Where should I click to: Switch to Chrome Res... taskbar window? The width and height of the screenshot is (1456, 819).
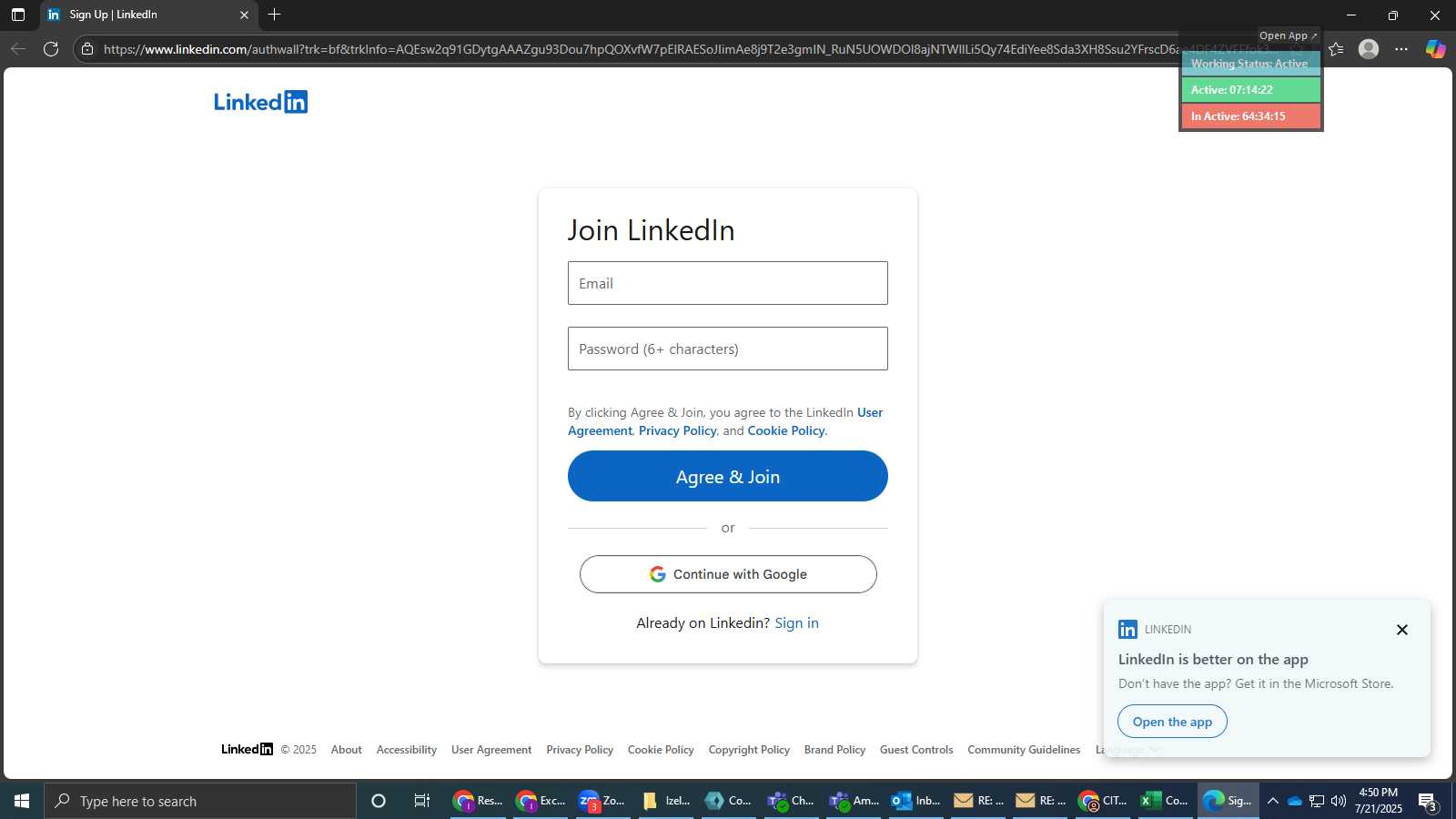coord(479,801)
